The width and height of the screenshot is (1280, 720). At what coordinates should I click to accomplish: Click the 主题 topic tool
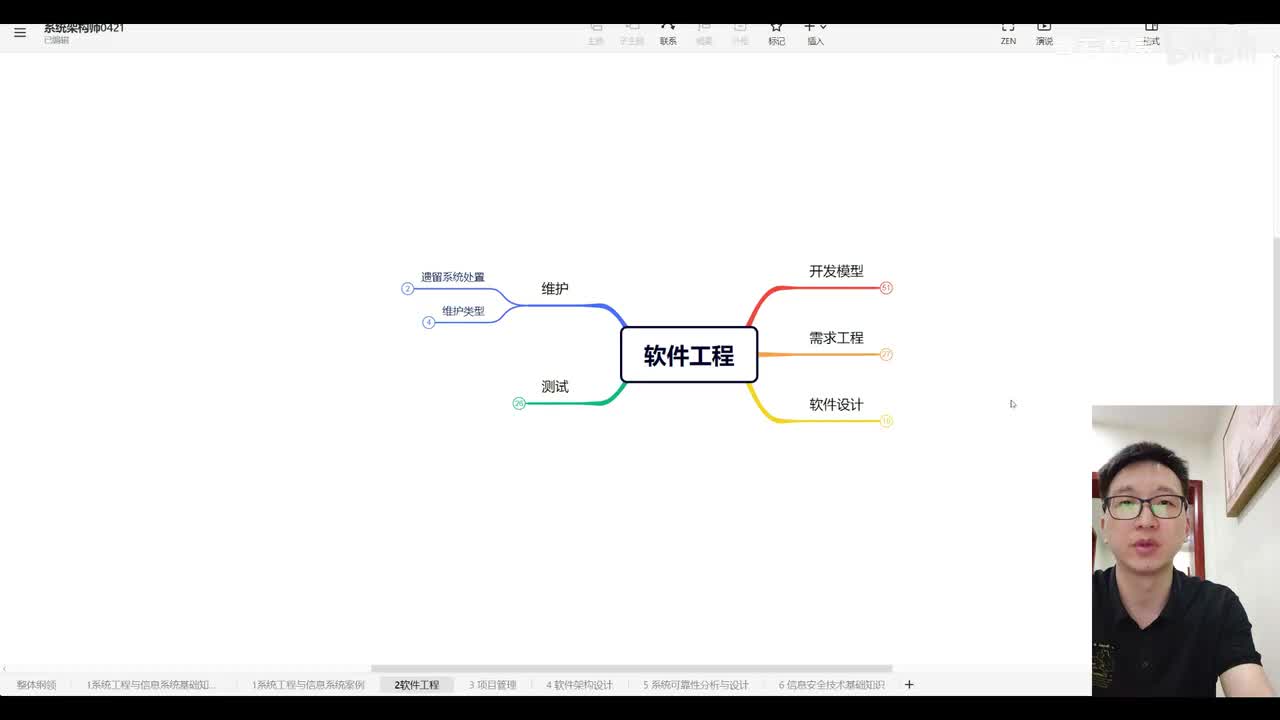click(596, 33)
